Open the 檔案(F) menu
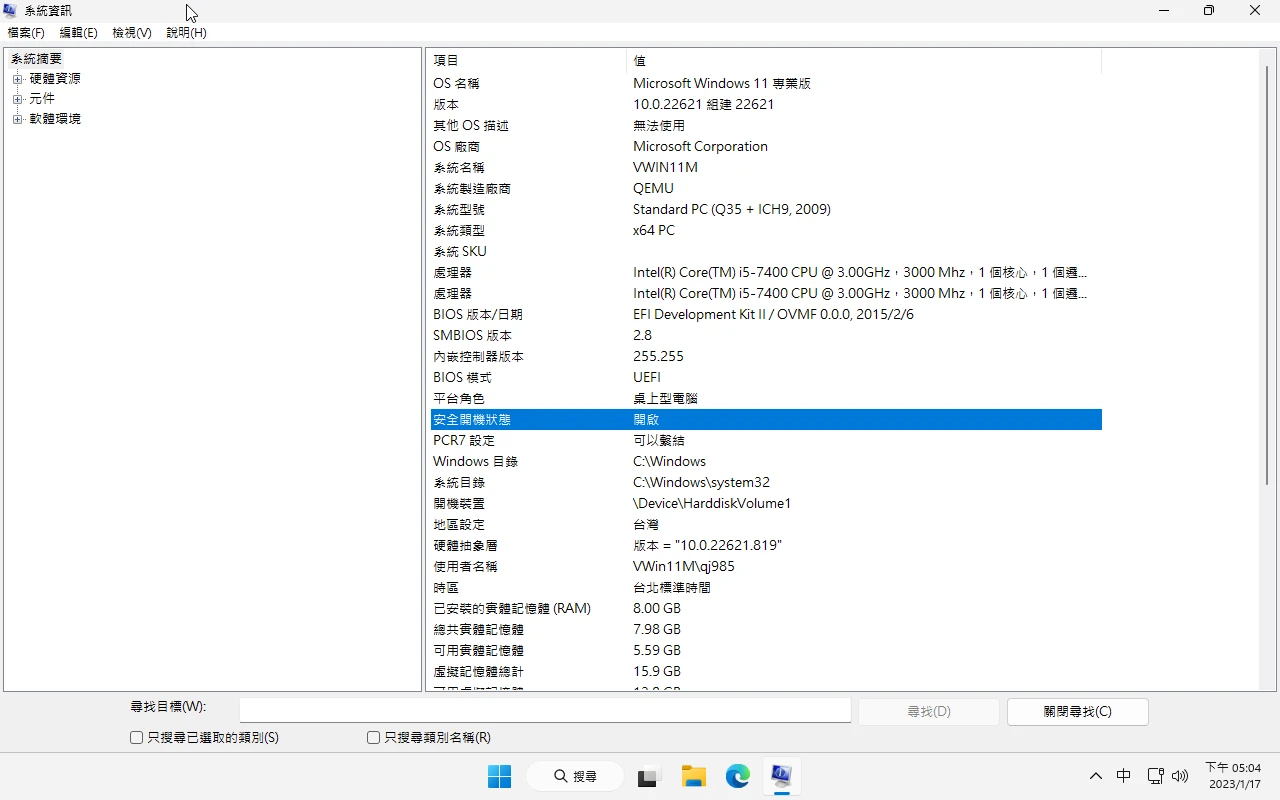 (x=26, y=33)
